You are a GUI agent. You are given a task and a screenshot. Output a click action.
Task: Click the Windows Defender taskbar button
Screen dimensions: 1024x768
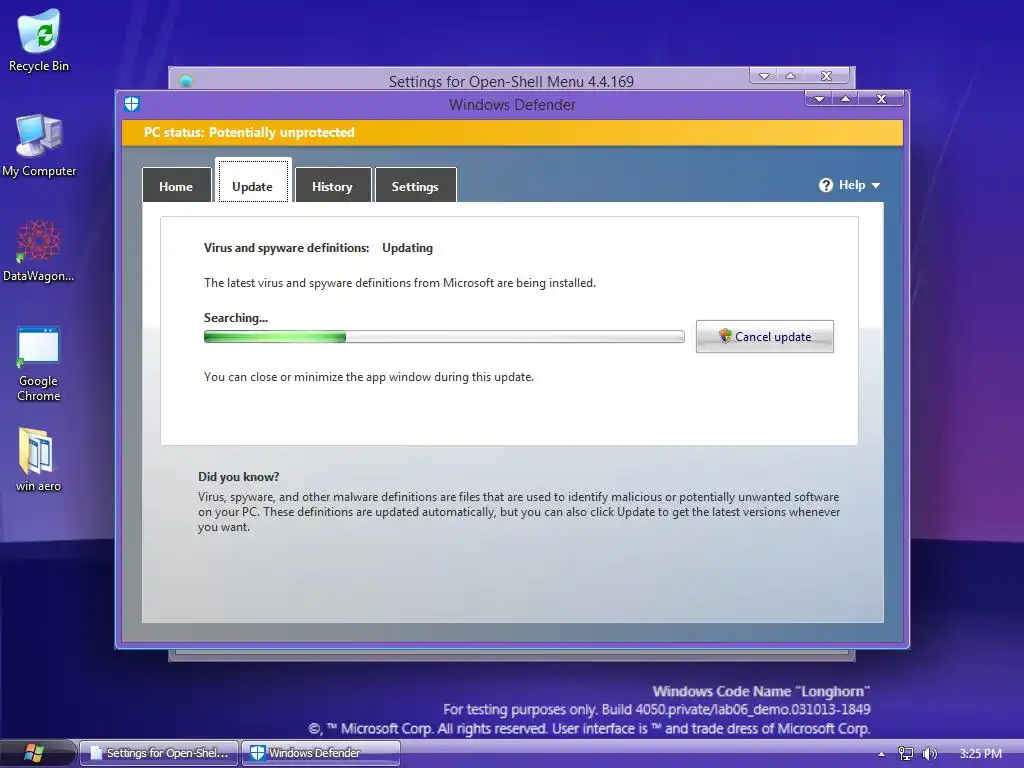pyautogui.click(x=321, y=753)
